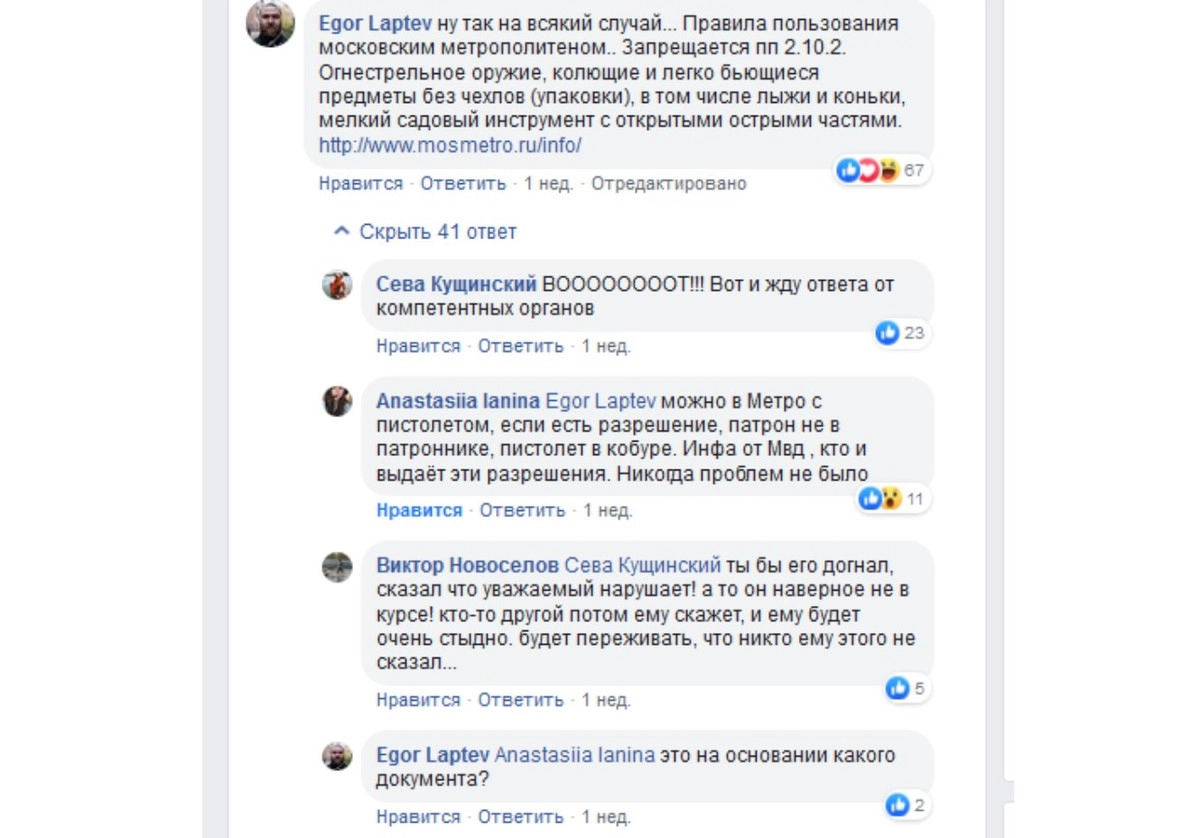Toggle Нравится on Виктор Новоселов's reply
Viewport: 1200px width, 838px height.
[418, 700]
